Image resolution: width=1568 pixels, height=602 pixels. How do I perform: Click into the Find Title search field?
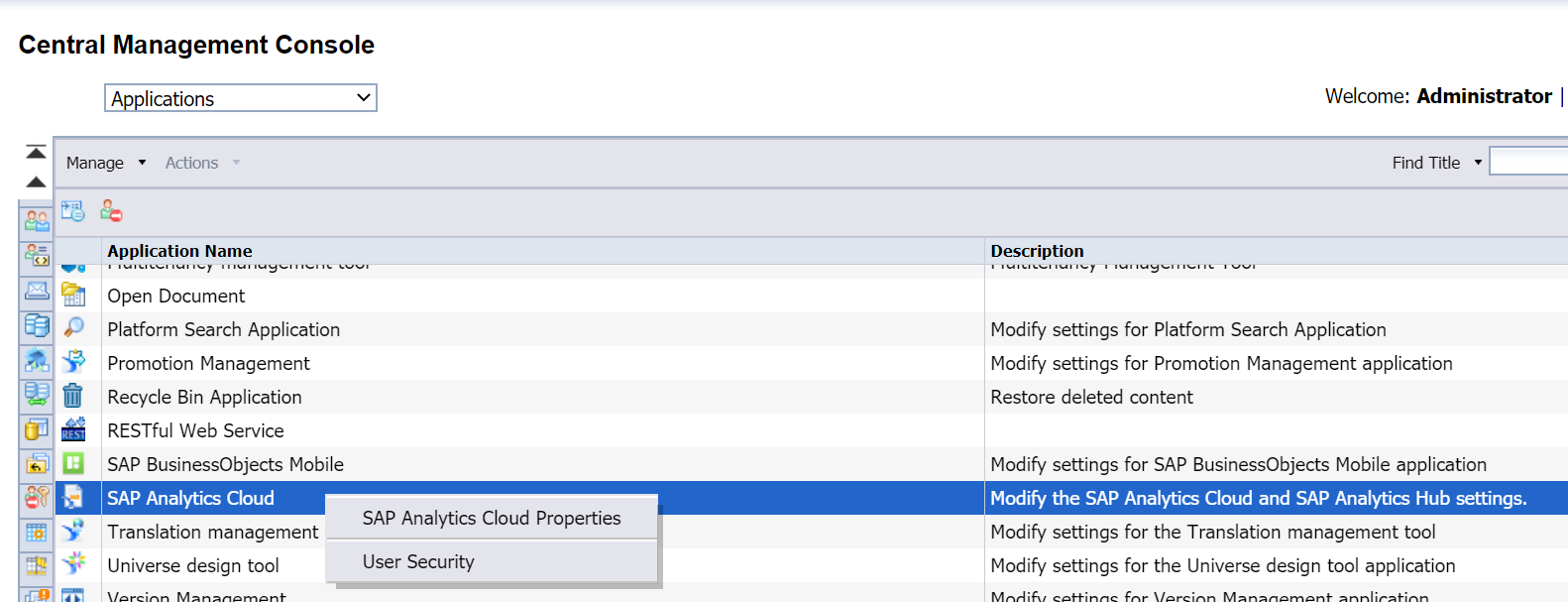(1527, 162)
